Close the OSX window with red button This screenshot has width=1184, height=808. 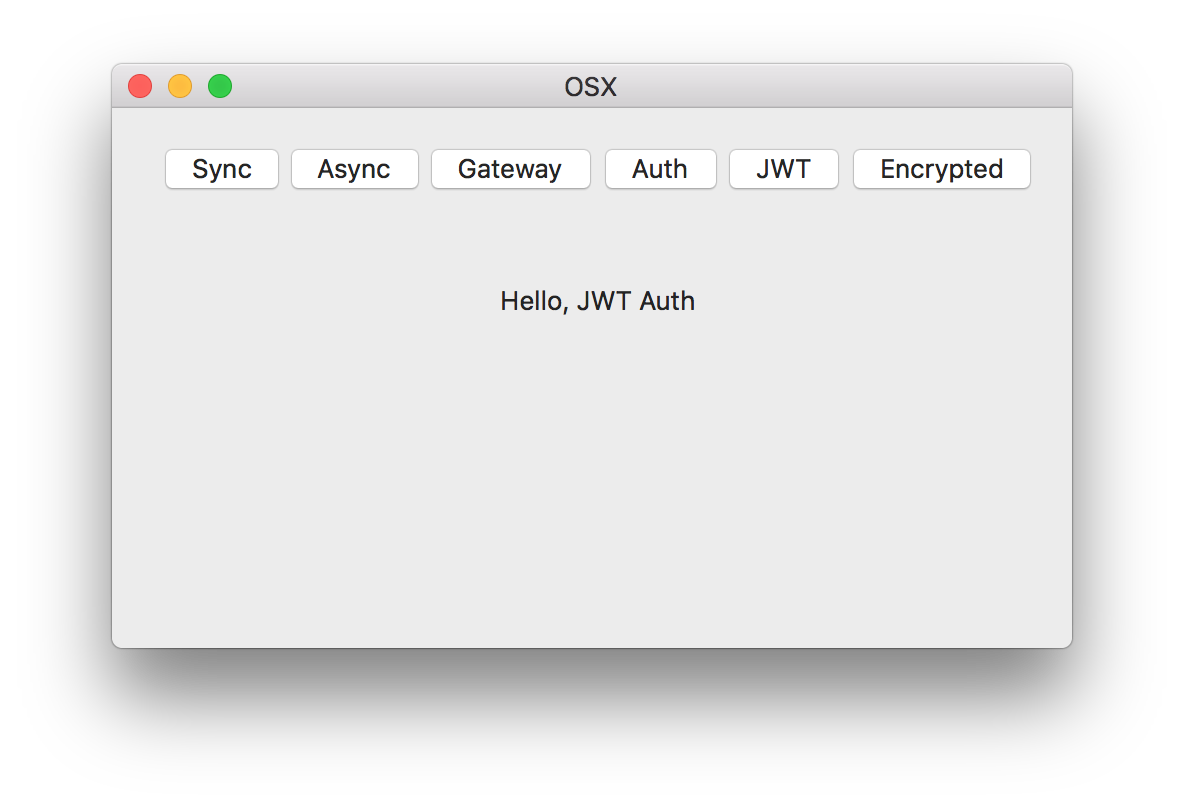tap(140, 87)
